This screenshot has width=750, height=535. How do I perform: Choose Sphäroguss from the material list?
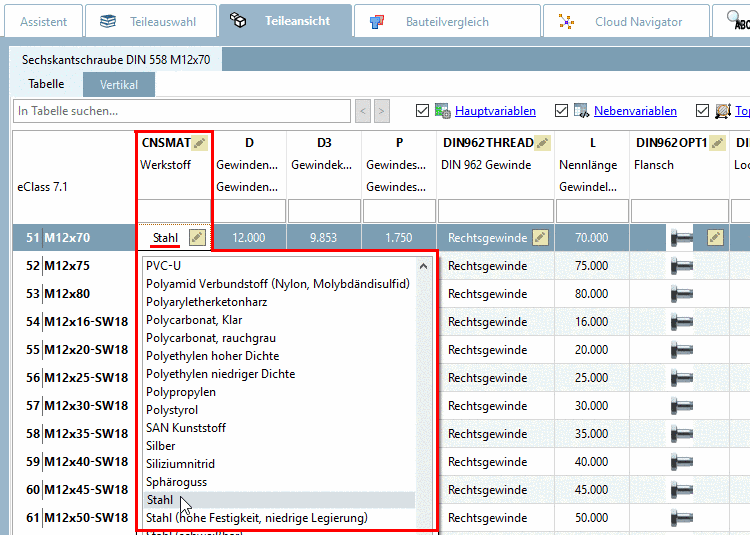280,482
